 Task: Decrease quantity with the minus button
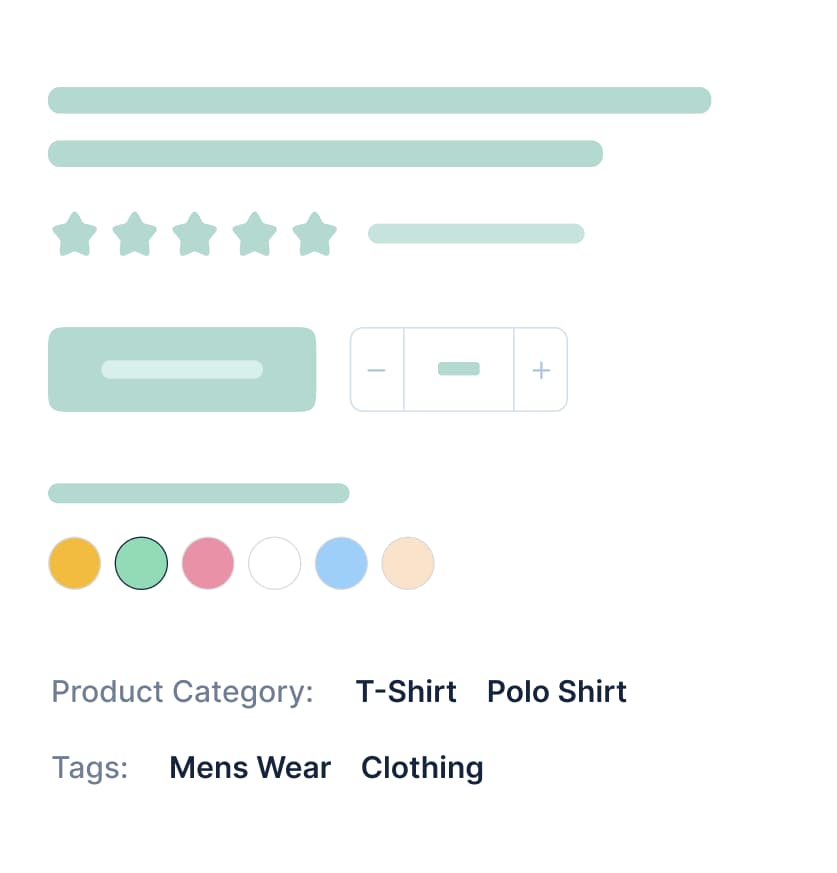(377, 370)
